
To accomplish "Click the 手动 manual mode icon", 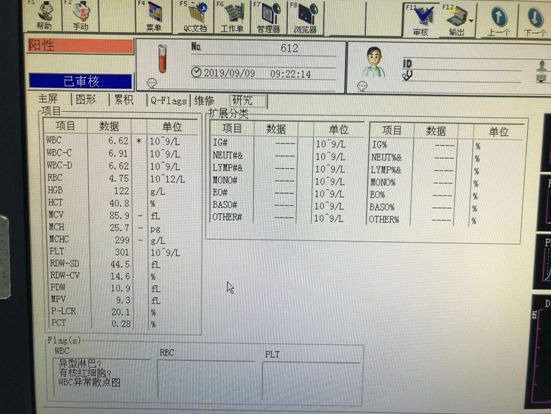I will 81,16.
